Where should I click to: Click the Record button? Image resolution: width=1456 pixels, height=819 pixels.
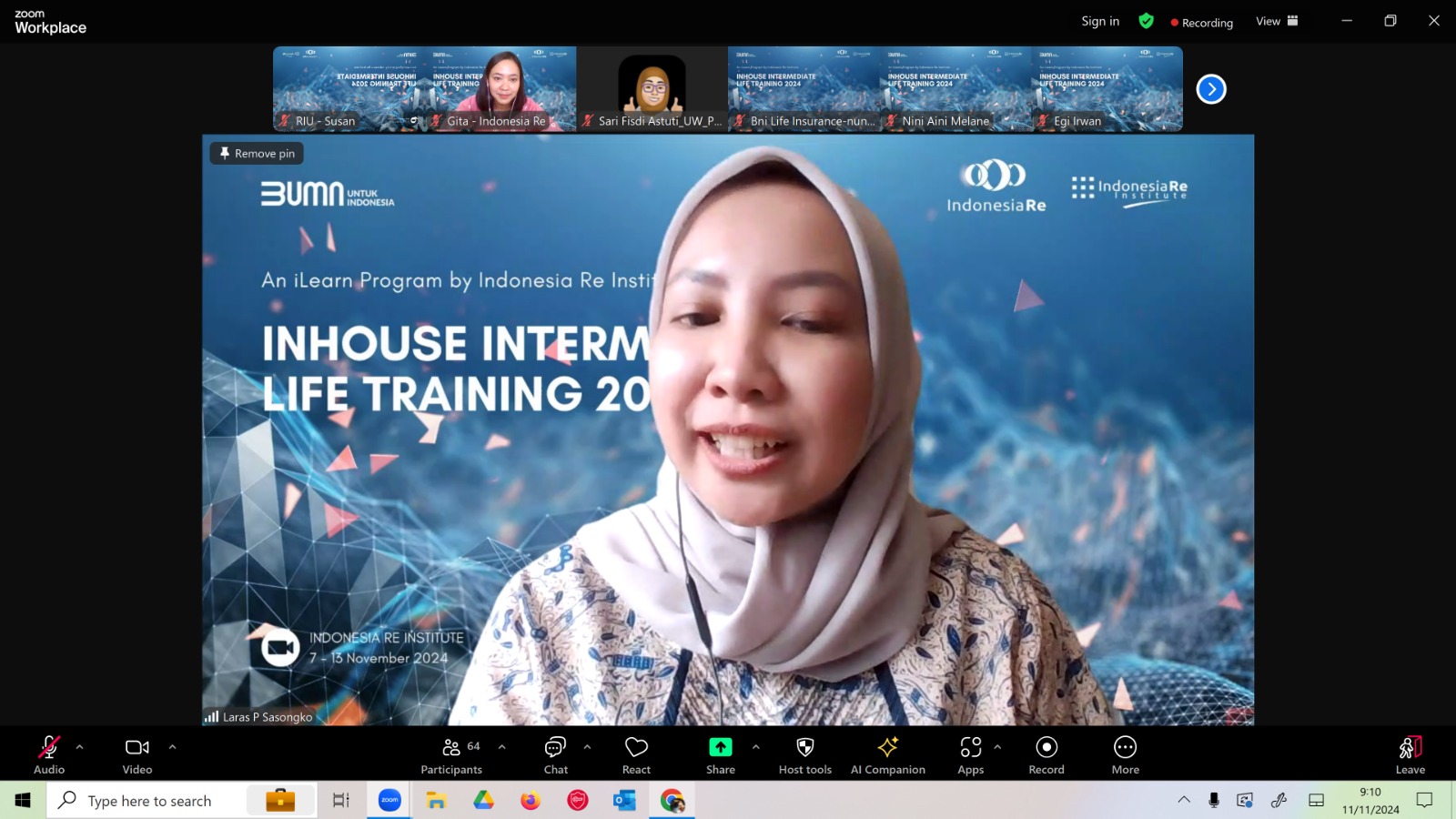point(1046,755)
